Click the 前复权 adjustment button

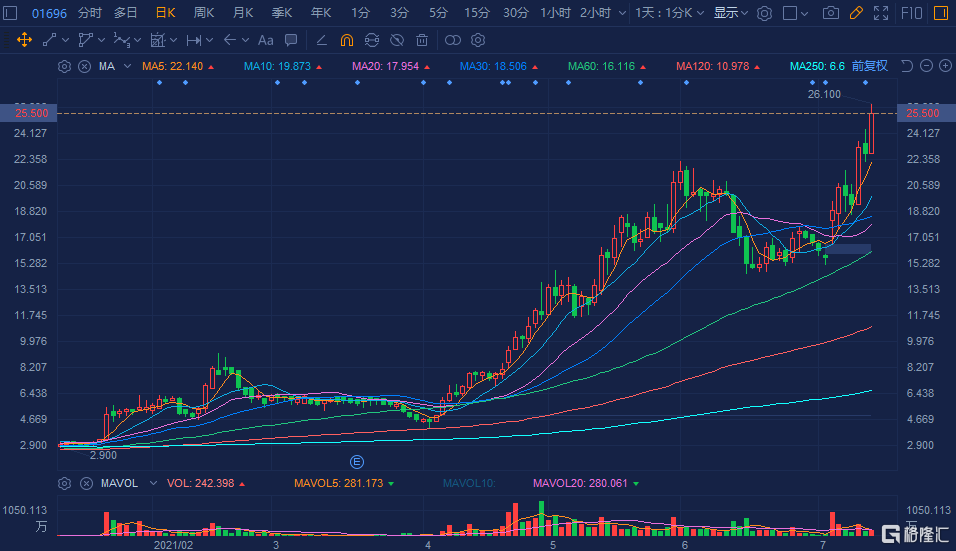coord(870,66)
